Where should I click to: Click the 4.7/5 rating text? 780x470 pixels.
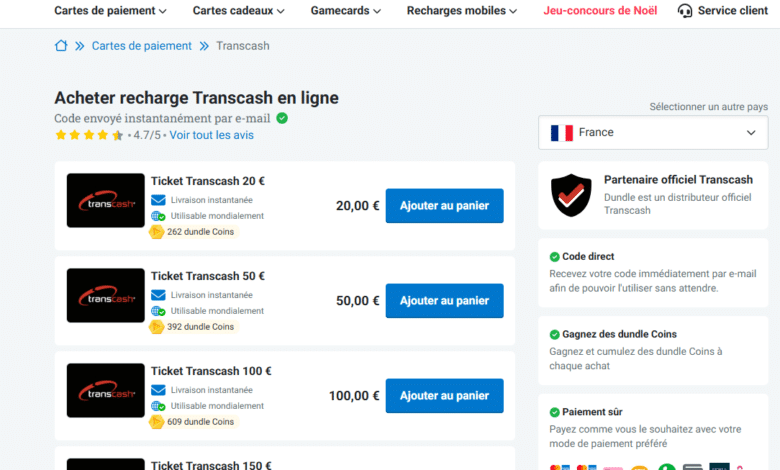[x=147, y=135]
